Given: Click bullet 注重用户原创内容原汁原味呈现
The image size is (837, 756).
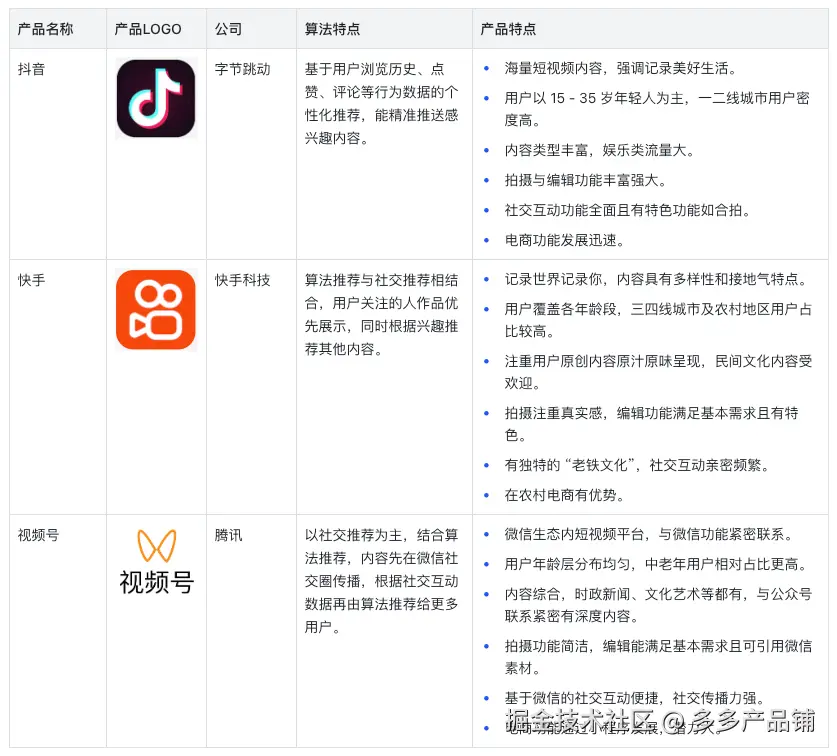Looking at the screenshot, I should (658, 372).
